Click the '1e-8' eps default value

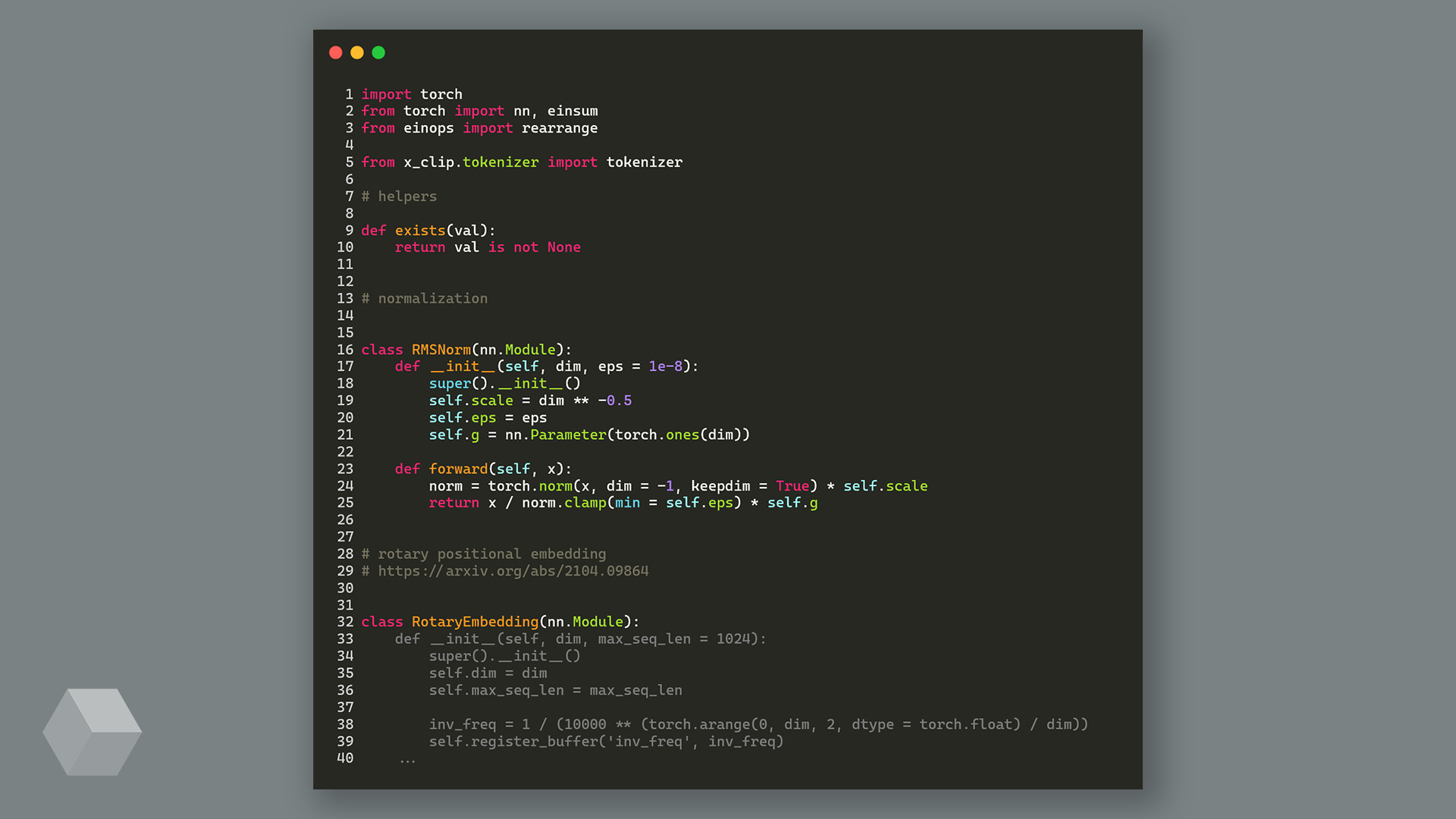tap(666, 366)
